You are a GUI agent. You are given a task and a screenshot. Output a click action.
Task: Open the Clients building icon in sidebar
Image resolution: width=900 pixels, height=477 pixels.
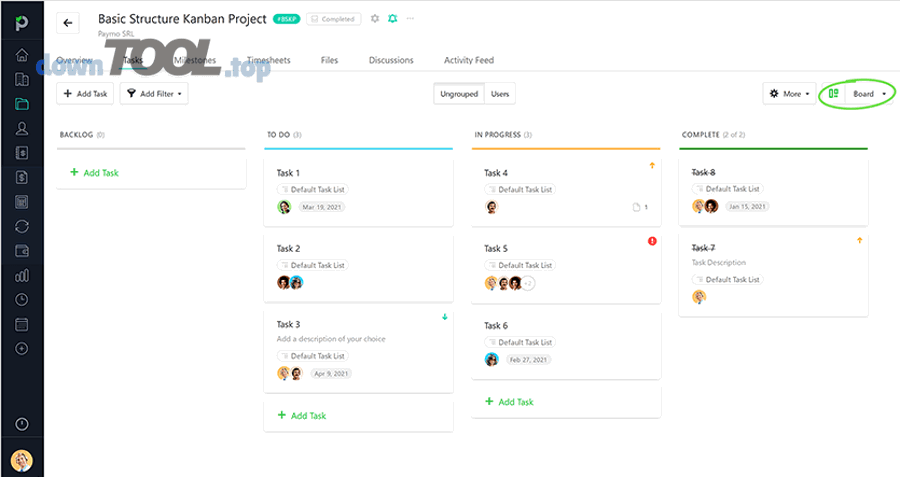(22, 79)
